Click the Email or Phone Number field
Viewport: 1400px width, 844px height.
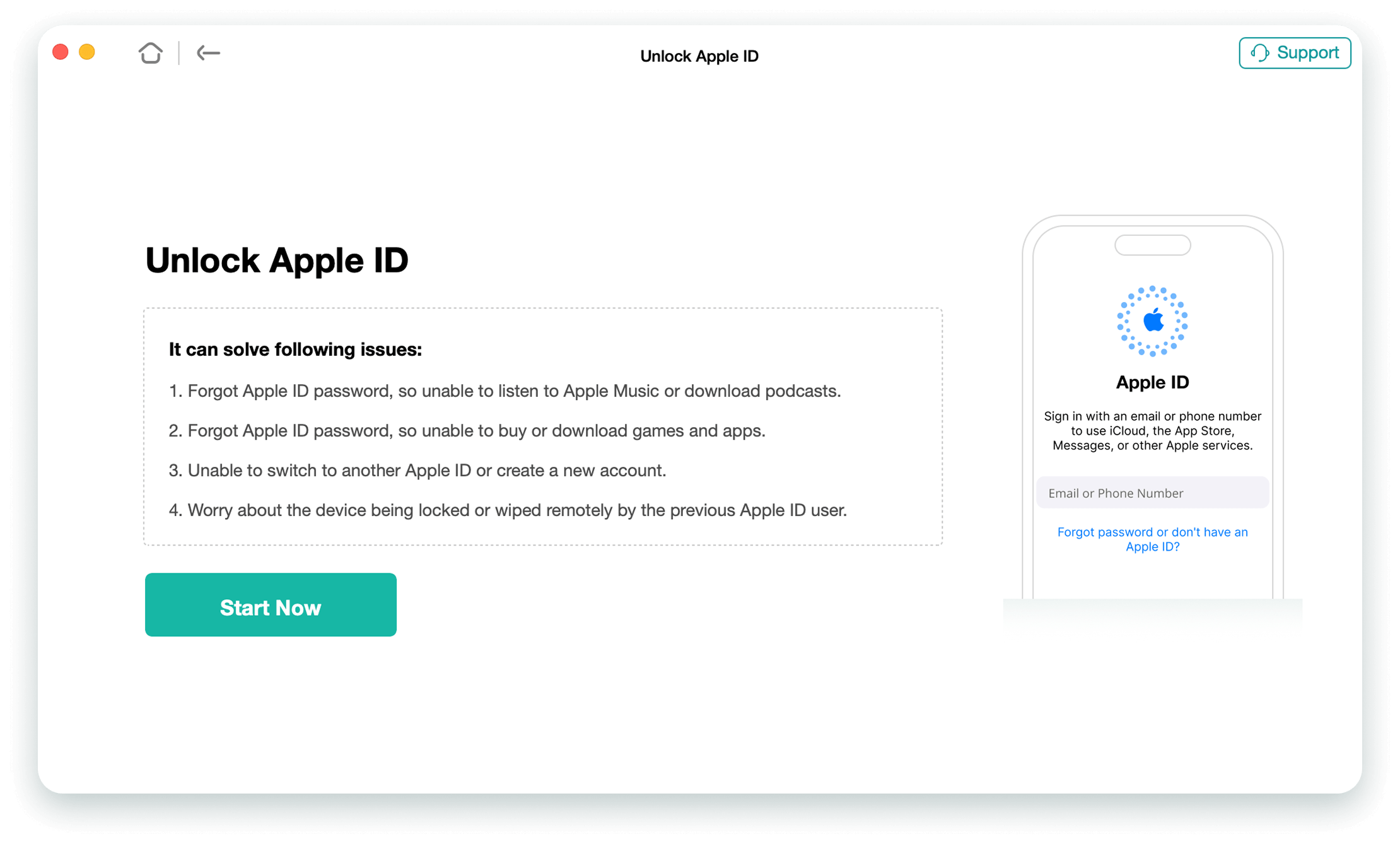[x=1152, y=493]
